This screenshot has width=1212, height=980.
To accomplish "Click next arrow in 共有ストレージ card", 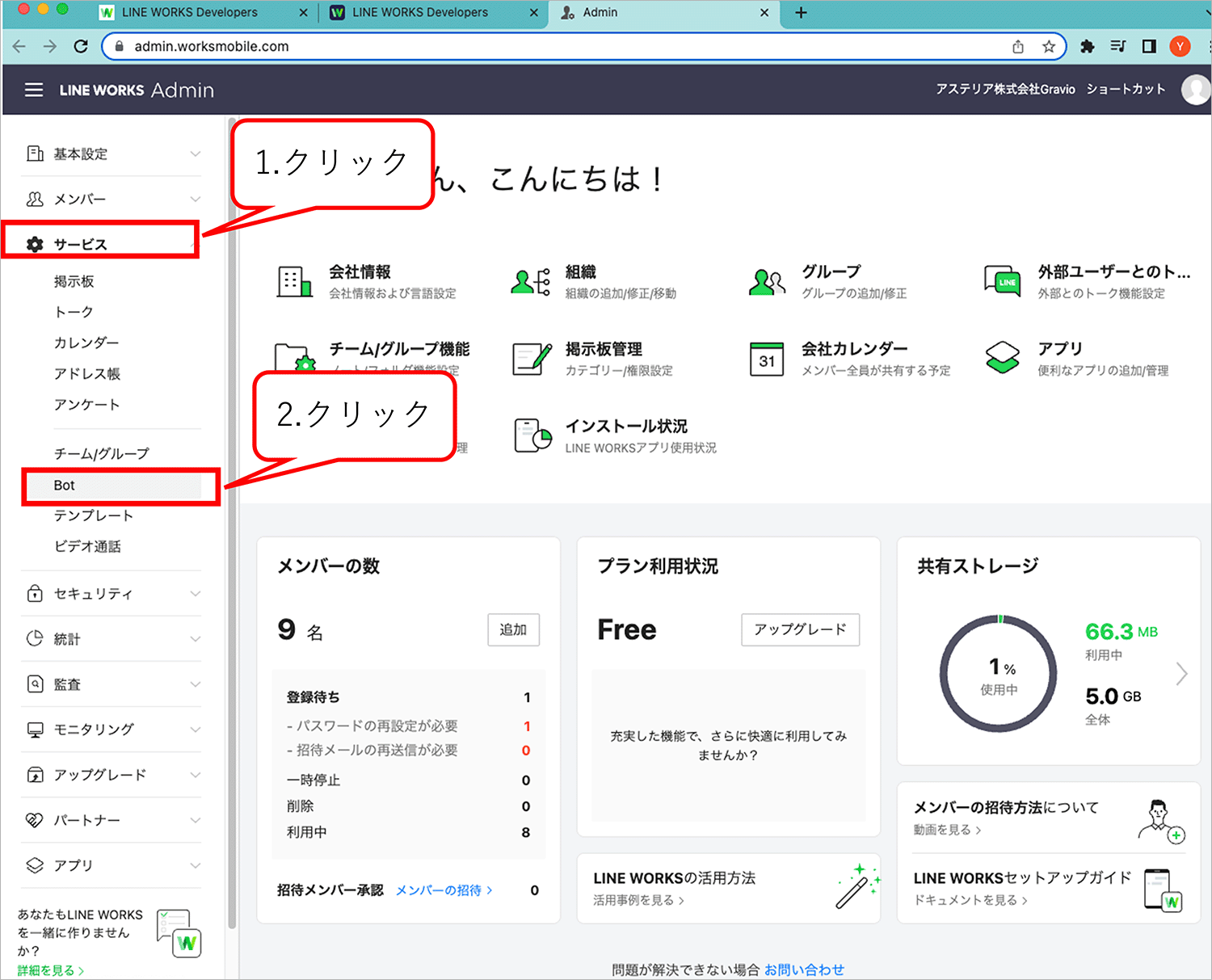I will coord(1182,673).
